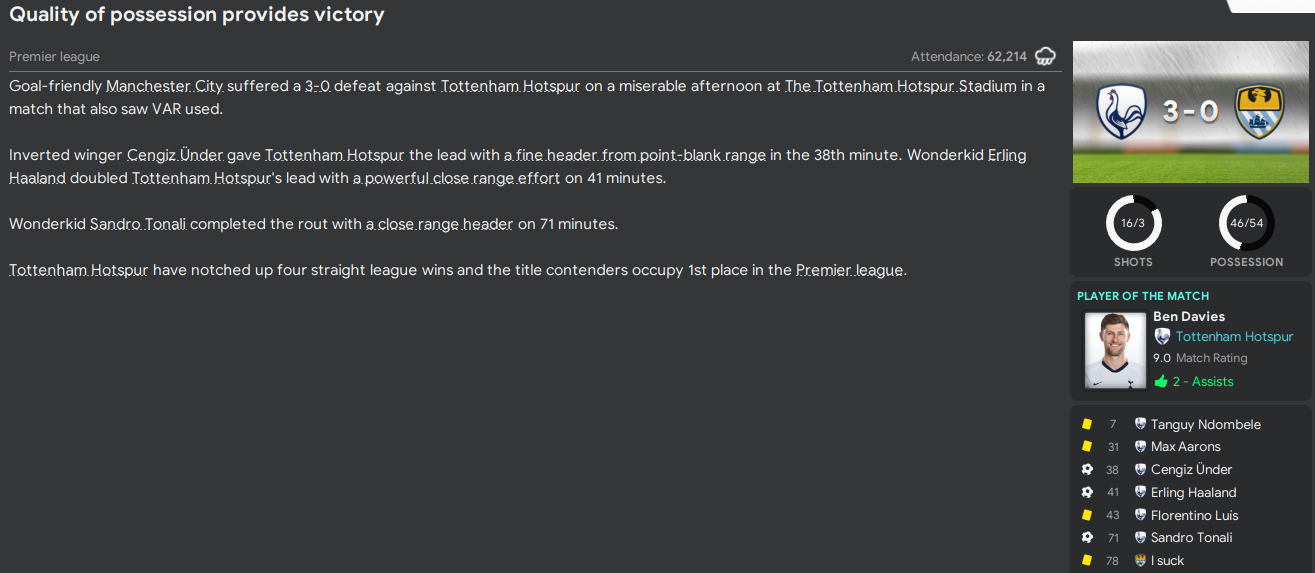Click the possession 46/54 ring chart

coord(1246,223)
